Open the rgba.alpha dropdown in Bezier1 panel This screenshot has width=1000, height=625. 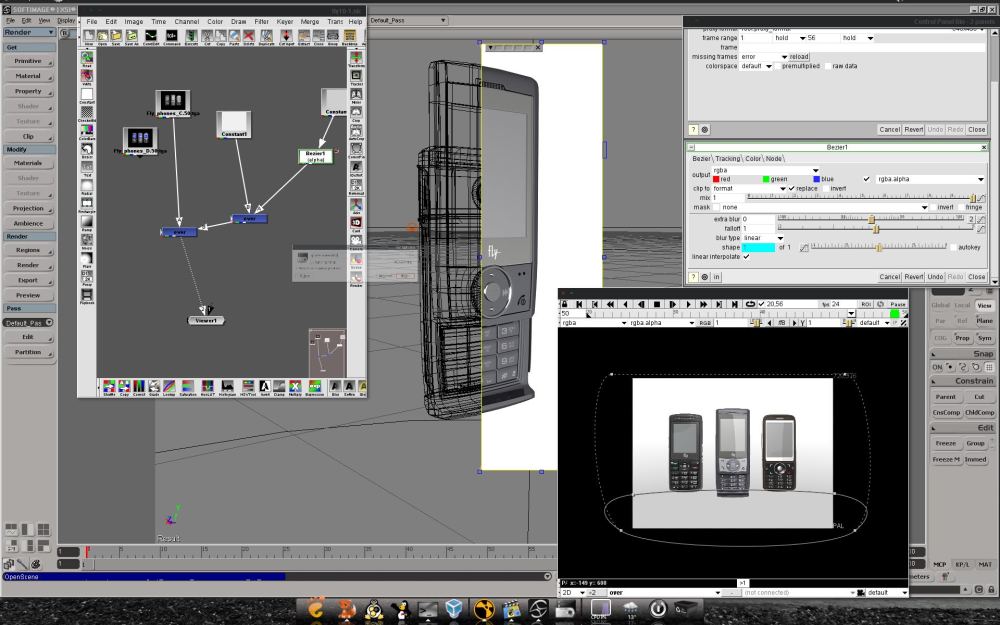pos(930,179)
